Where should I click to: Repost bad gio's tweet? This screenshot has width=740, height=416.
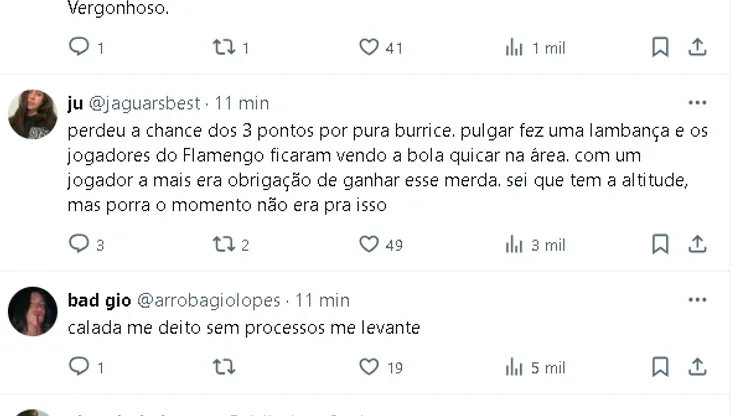tap(223, 367)
